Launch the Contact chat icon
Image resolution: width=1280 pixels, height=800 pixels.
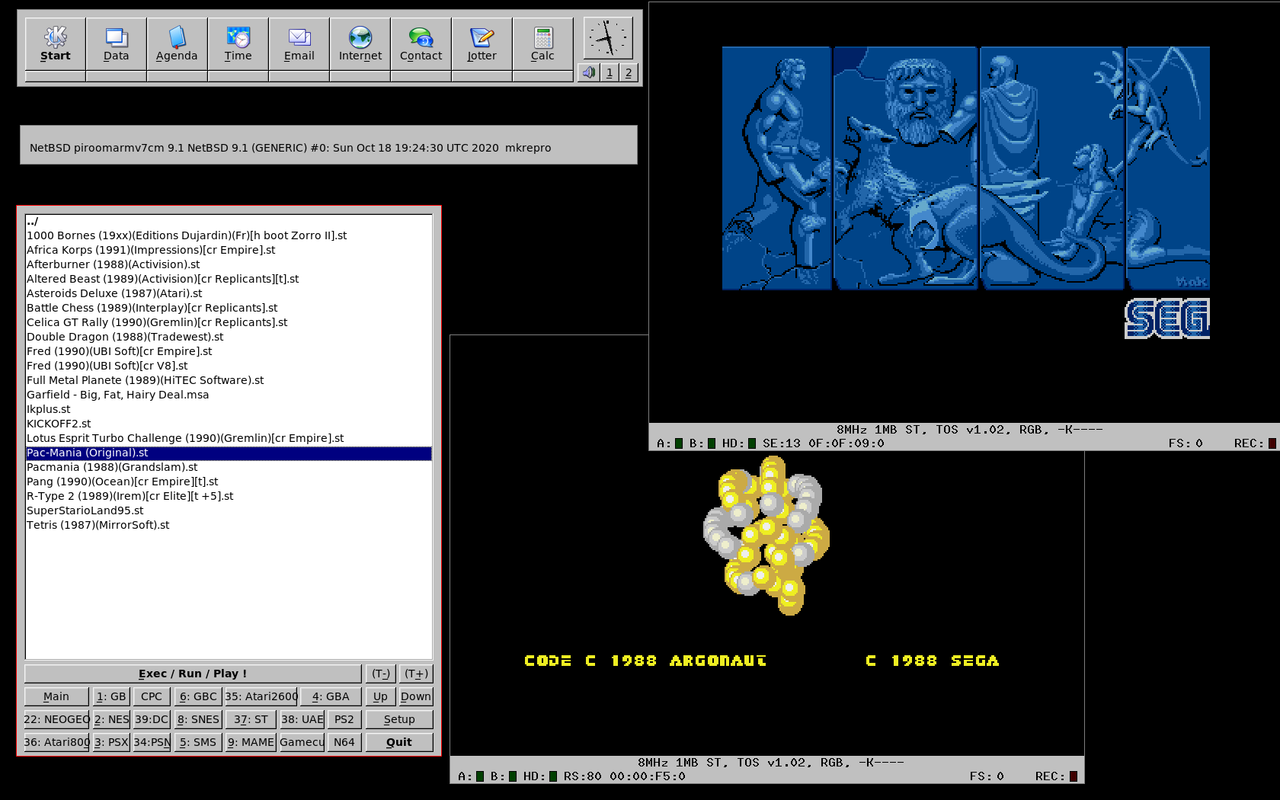tap(421, 44)
